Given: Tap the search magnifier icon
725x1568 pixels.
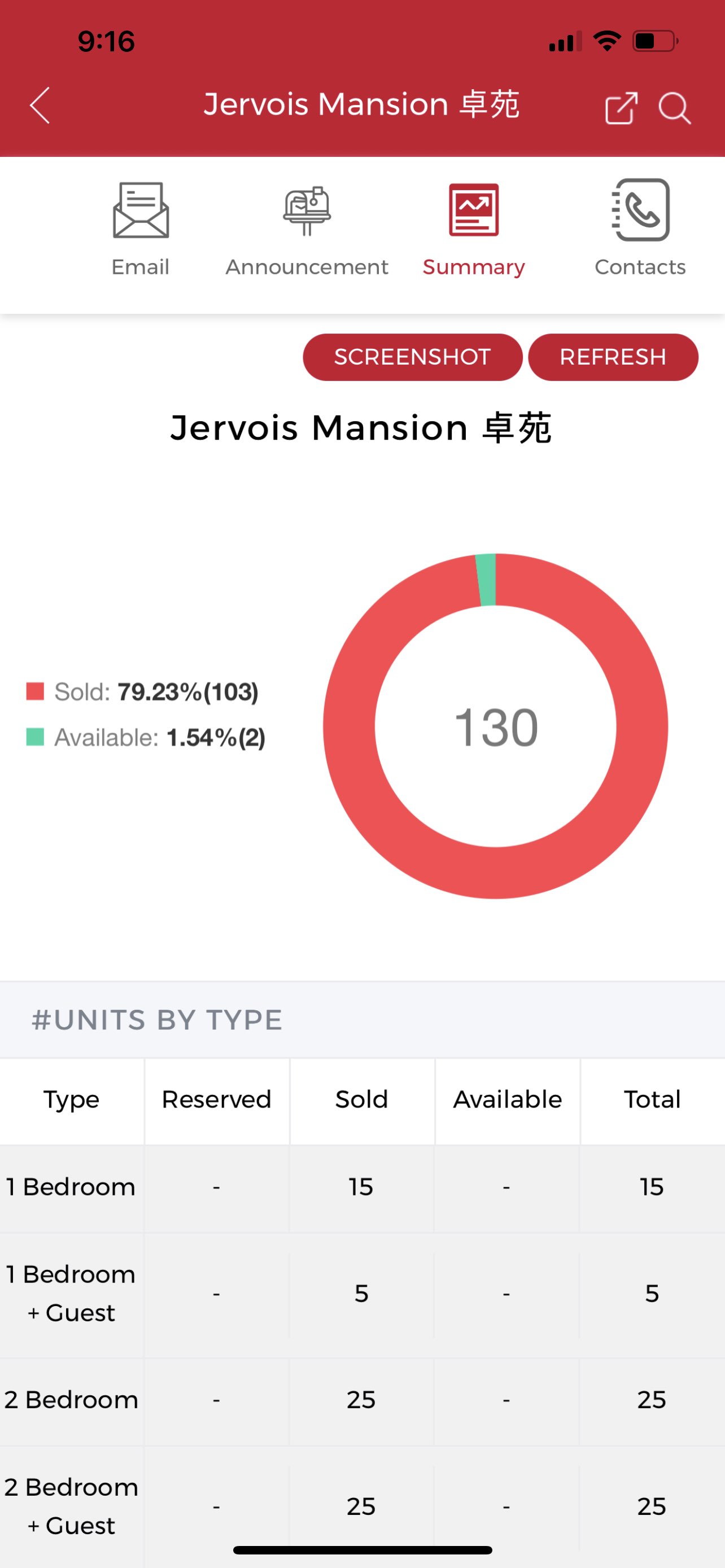Looking at the screenshot, I should tap(674, 108).
